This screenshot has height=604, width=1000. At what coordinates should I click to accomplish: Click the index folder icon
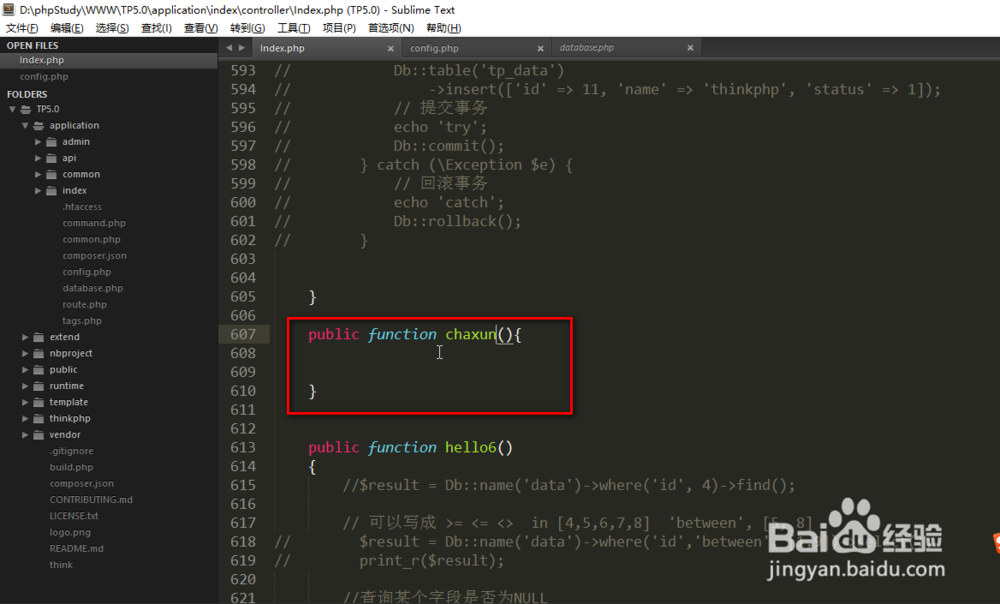52,191
